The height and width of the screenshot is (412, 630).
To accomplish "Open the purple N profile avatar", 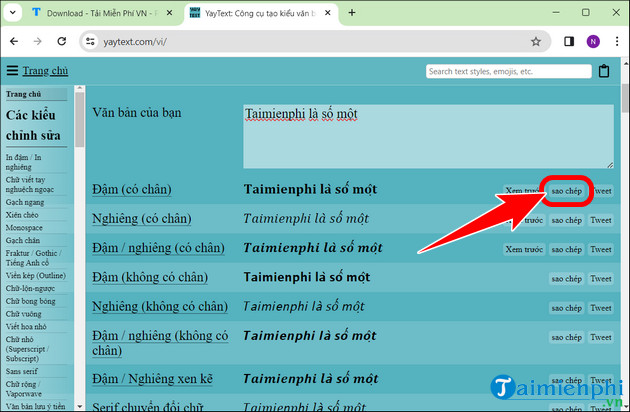I will [x=593, y=41].
